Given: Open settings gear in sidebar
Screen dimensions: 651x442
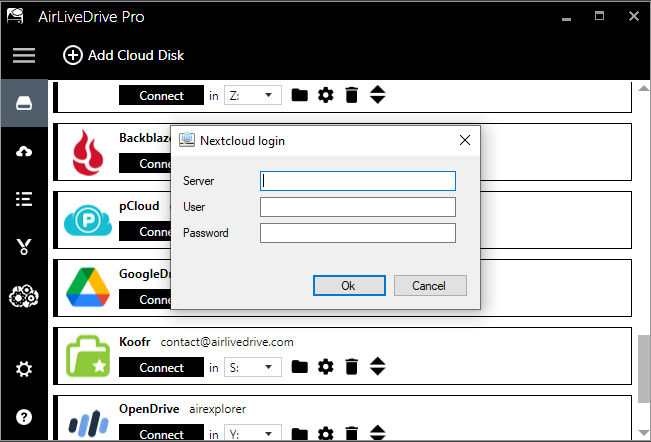Looking at the screenshot, I should coord(24,369).
